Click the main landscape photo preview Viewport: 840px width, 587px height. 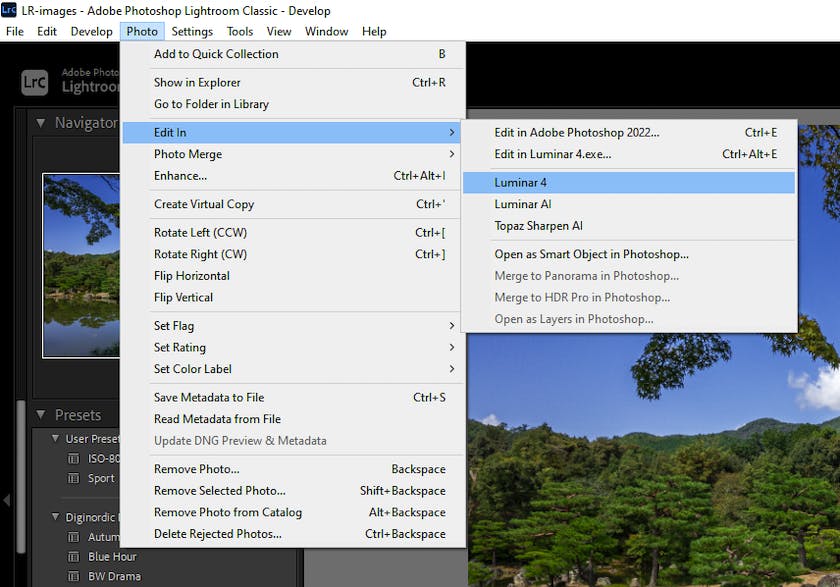click(654, 460)
